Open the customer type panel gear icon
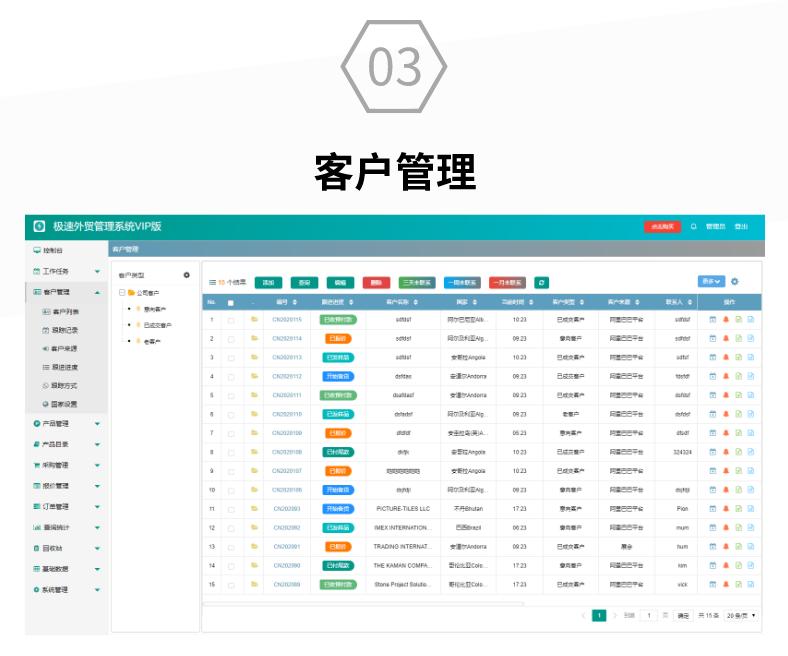This screenshot has width=788, height=656. pyautogui.click(x=186, y=275)
